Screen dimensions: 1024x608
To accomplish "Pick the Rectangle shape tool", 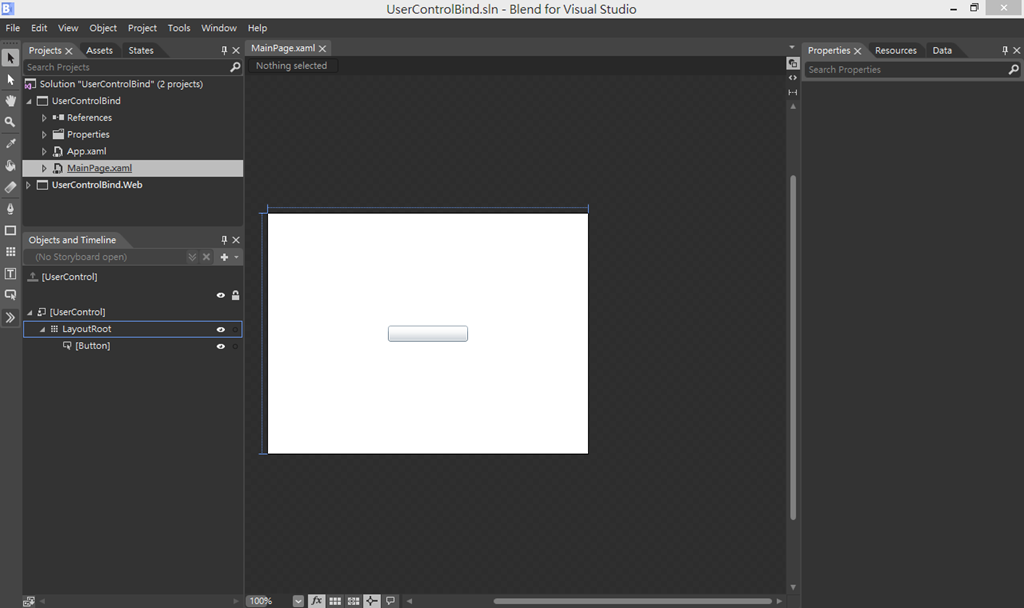I will pos(10,231).
